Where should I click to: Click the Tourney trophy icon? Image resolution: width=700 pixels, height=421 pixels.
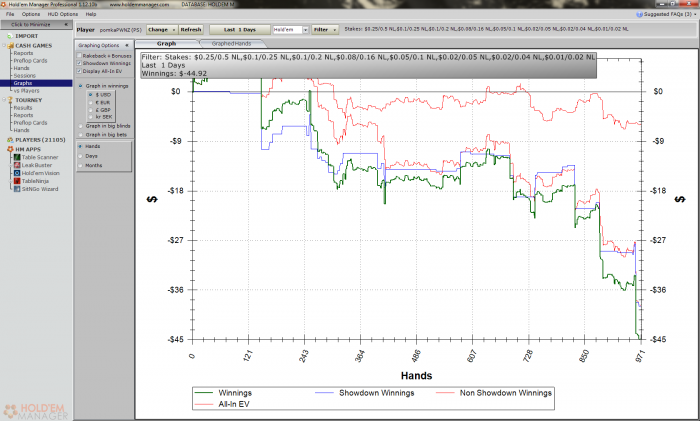10,100
